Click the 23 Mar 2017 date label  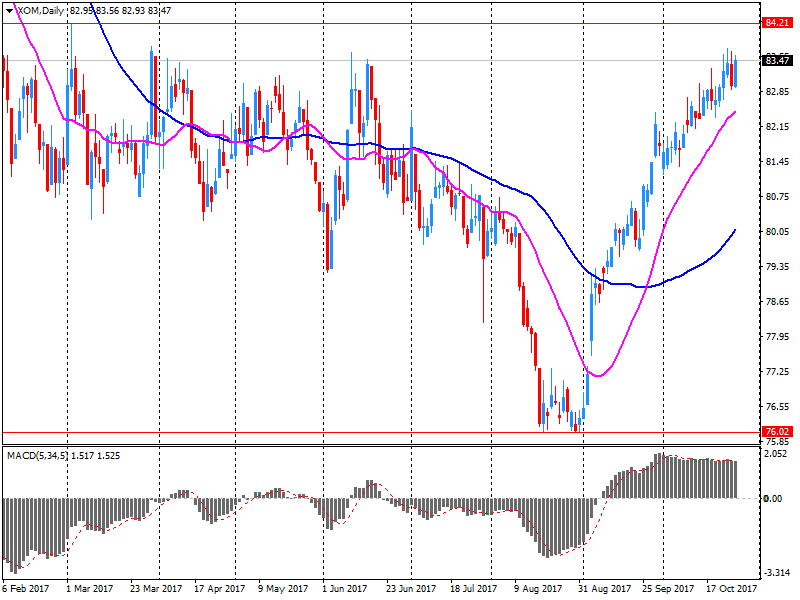pyautogui.click(x=156, y=589)
